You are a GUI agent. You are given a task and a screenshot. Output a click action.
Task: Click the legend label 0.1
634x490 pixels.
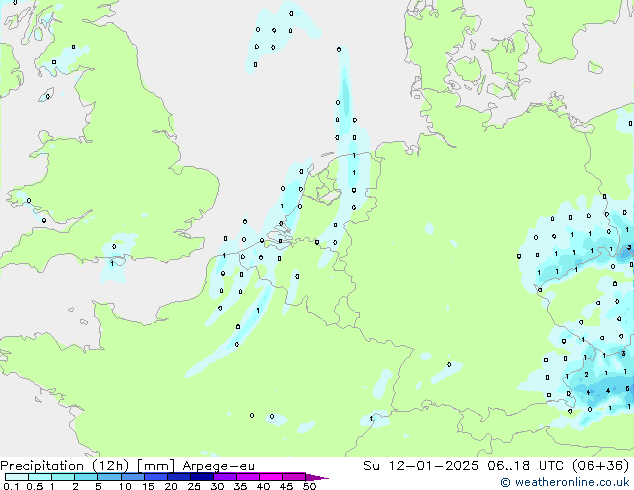[x=11, y=486]
